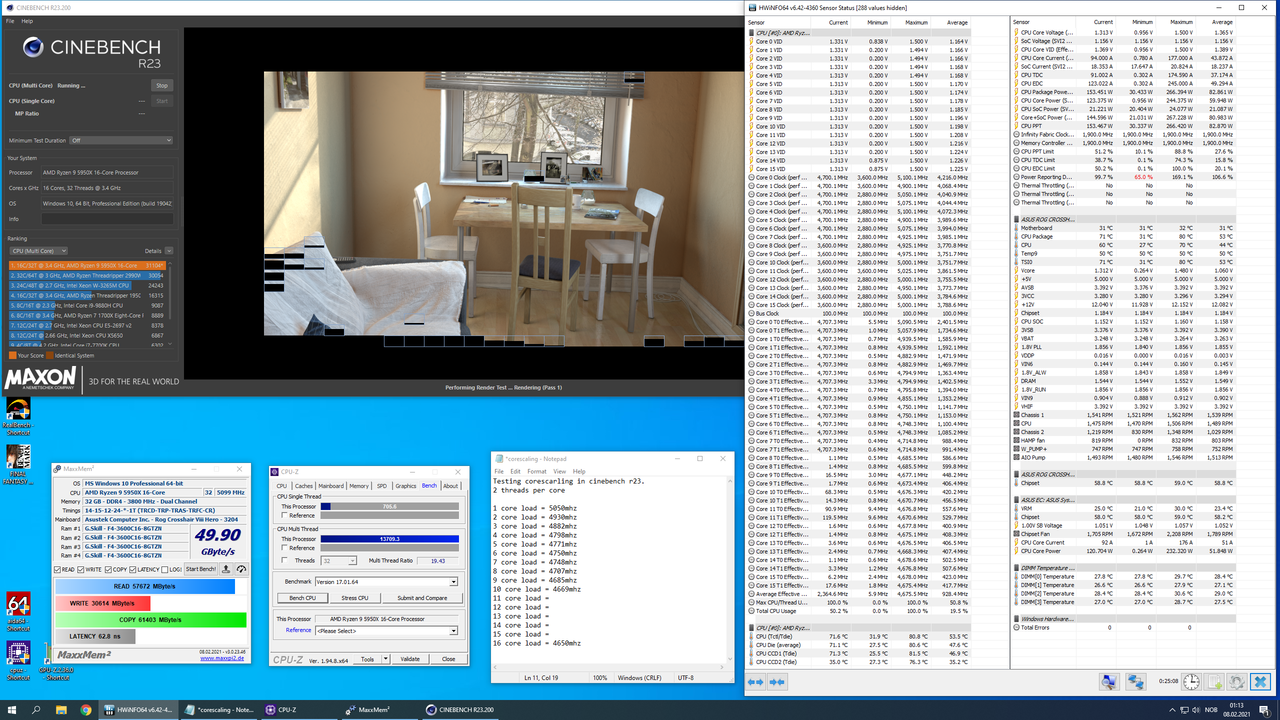Toggle Threads checkbox in CPU-Z
The image size is (1280, 720).
click(284, 560)
